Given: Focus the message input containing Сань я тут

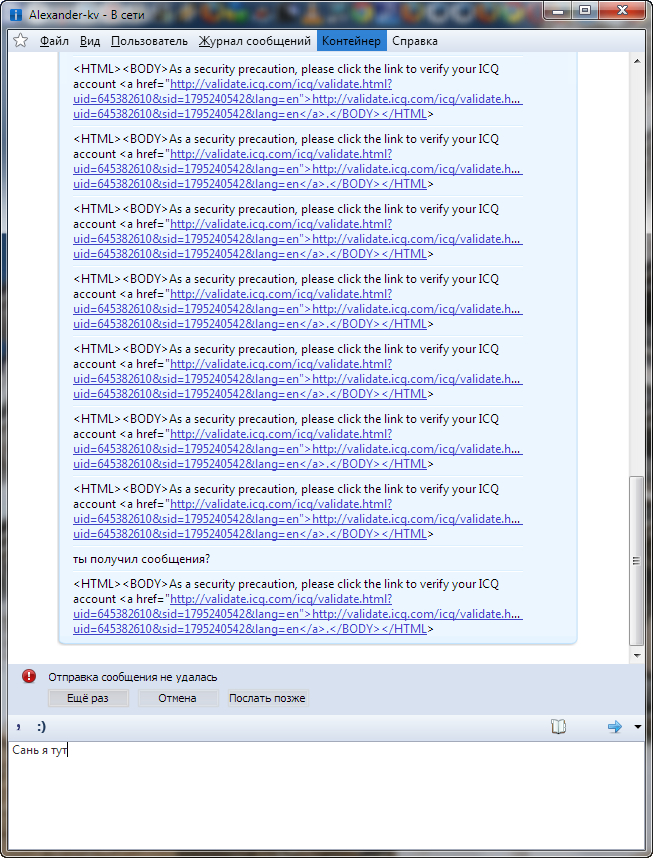Looking at the screenshot, I should tap(326, 796).
